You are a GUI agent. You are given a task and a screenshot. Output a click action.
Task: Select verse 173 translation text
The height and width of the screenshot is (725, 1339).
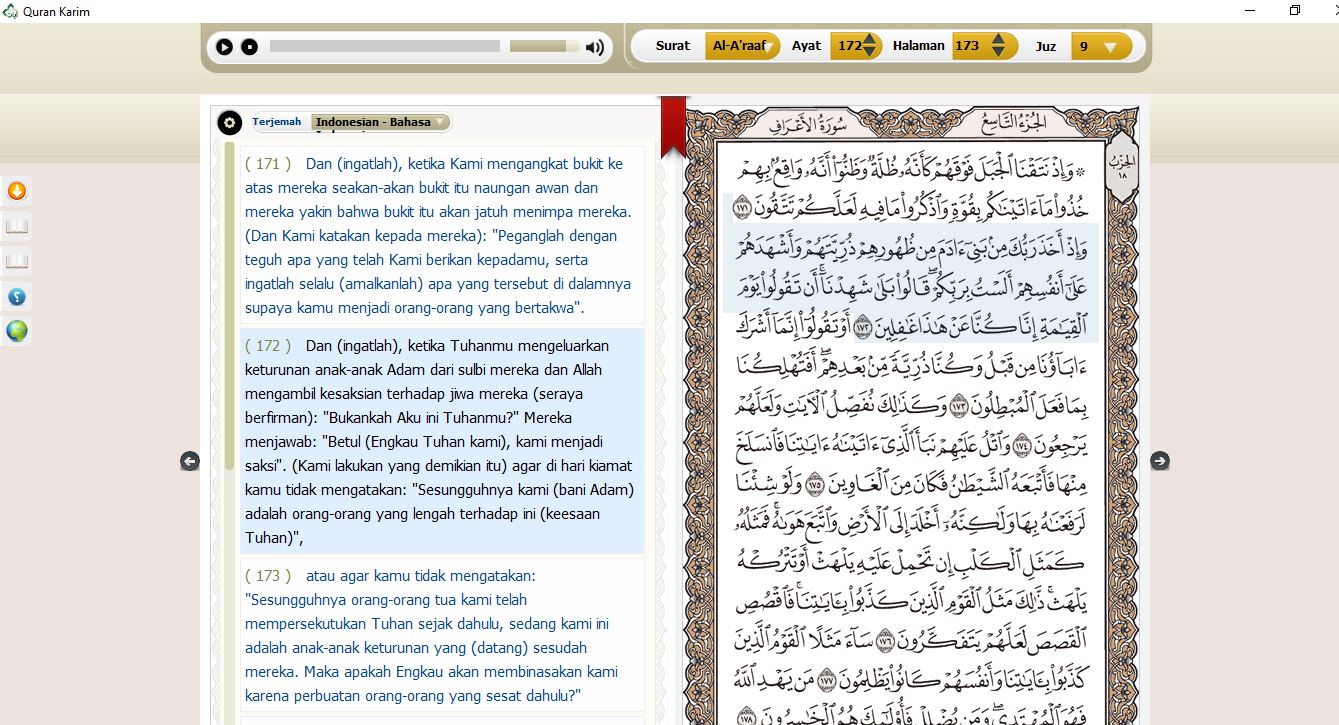[441, 636]
